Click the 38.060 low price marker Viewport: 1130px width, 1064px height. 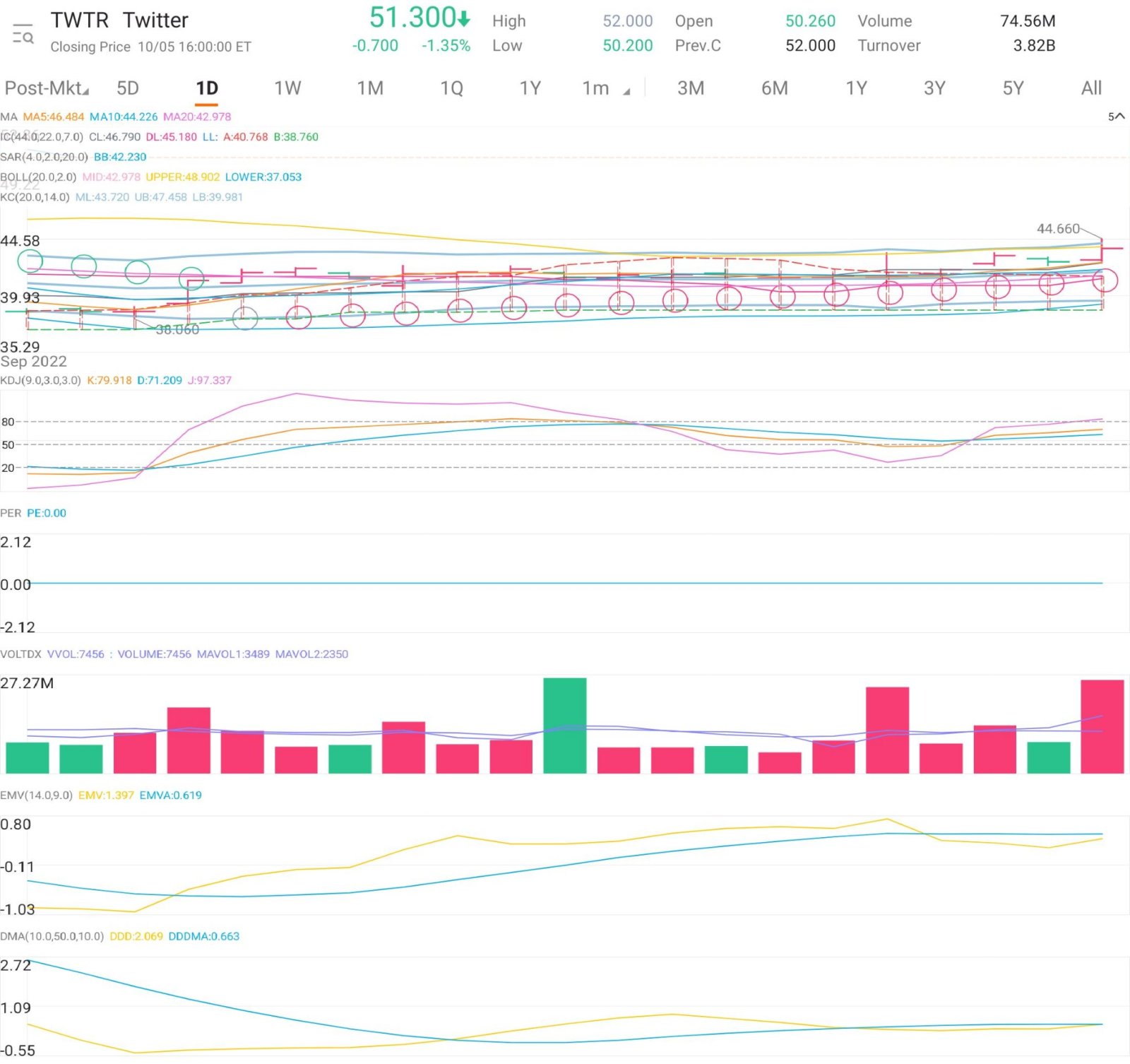coord(177,330)
